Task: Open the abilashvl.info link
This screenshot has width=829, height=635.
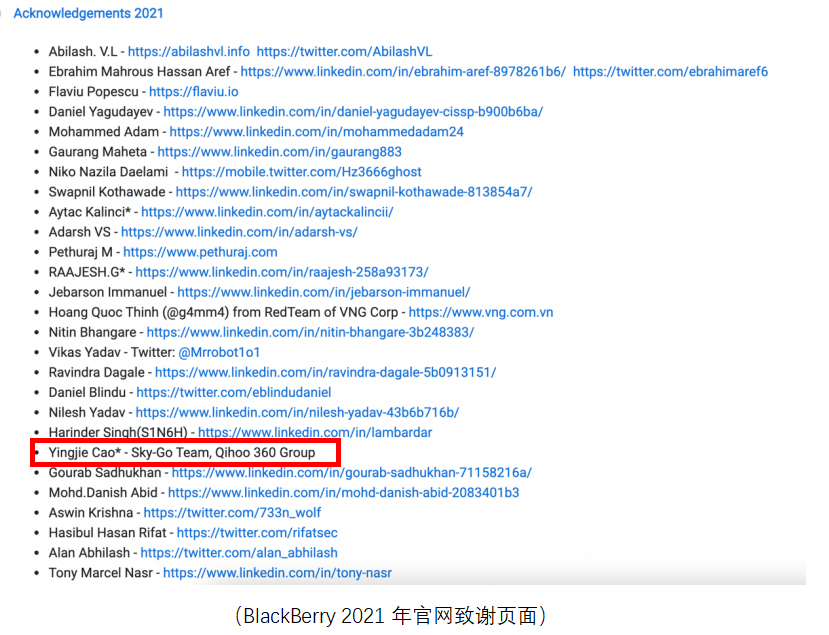Action: (189, 51)
